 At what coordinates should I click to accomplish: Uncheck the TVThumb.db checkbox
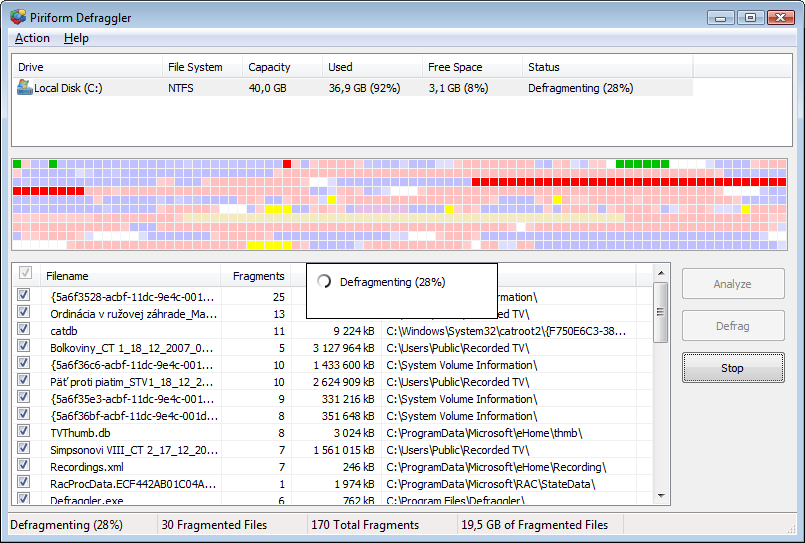pos(23,431)
